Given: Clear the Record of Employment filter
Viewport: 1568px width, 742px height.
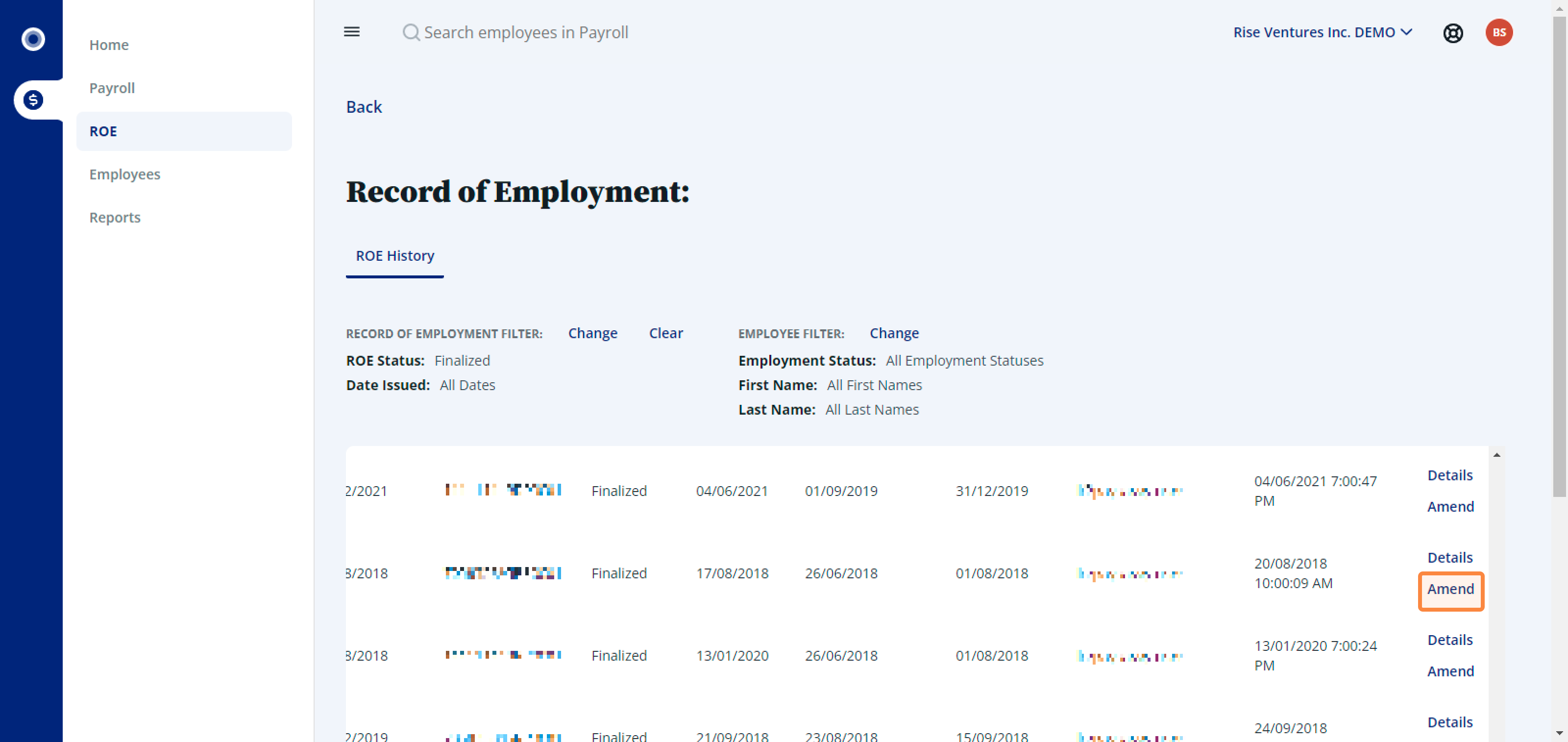Looking at the screenshot, I should (x=666, y=334).
